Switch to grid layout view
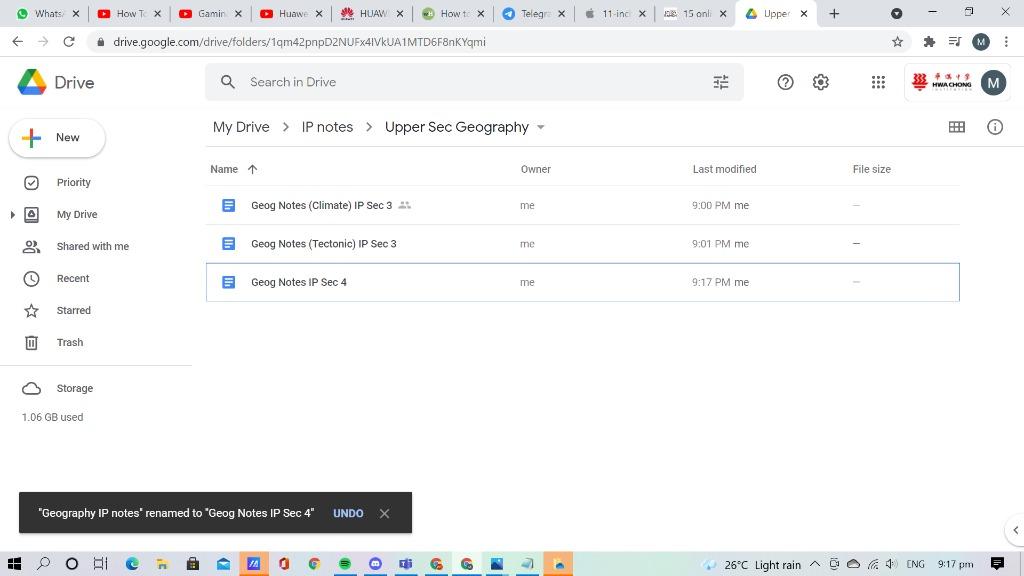1024x576 pixels. (x=956, y=127)
